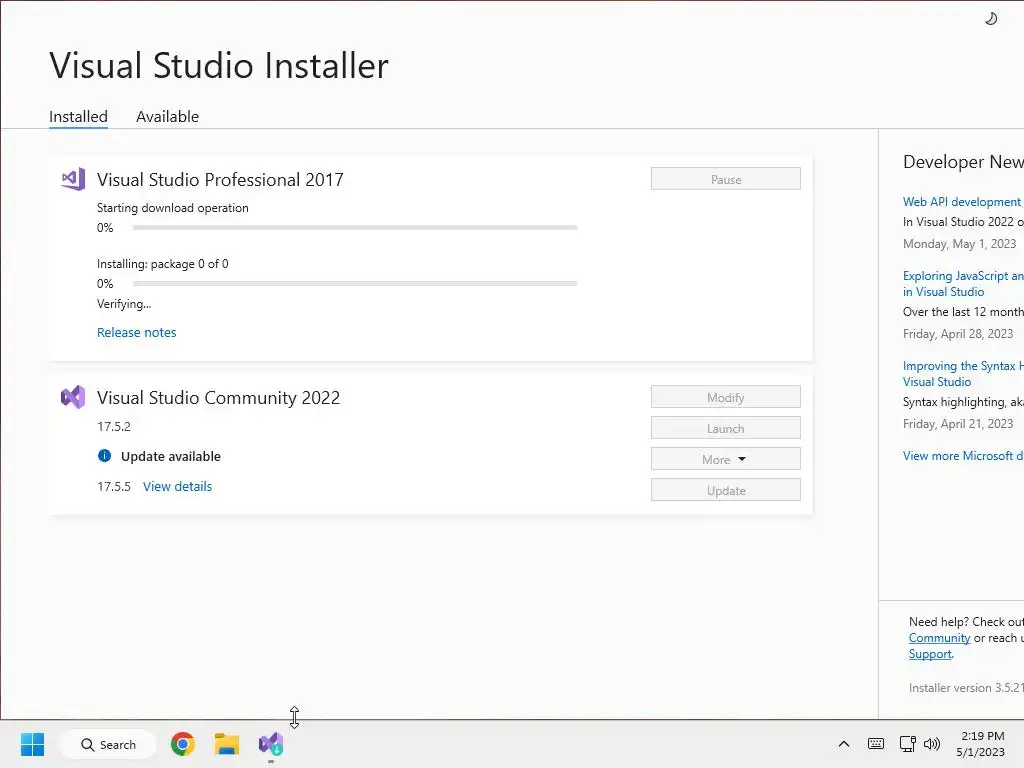Screen dimensions: 1024x768
Task: Click View more Microsoft developer news
Action: [963, 456]
